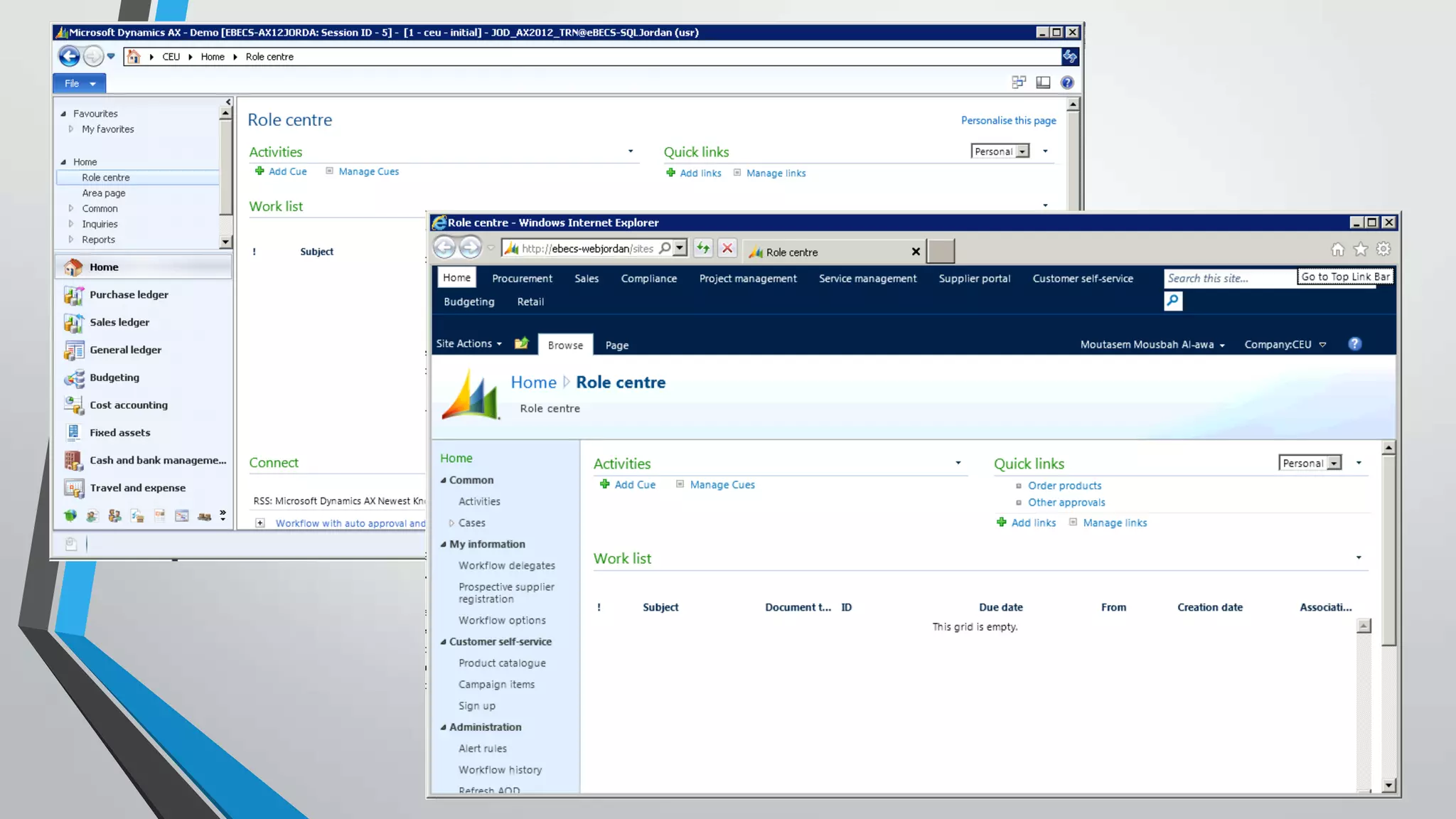Click the Order products quick link
This screenshot has width=1456, height=819.
pyautogui.click(x=1064, y=486)
